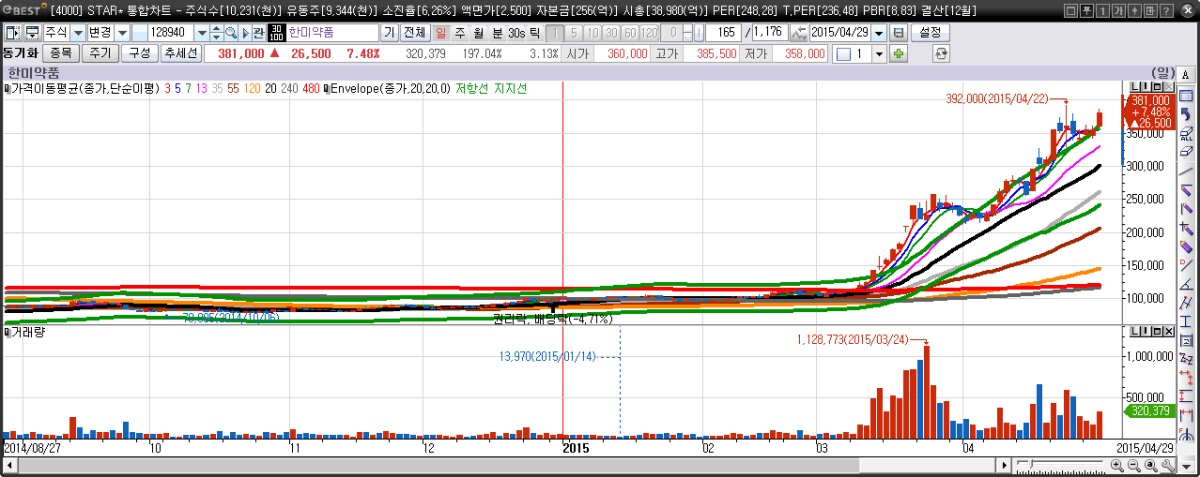This screenshot has width=1200, height=477.
Task: Click the 설정 settings button
Action: [x=930, y=33]
